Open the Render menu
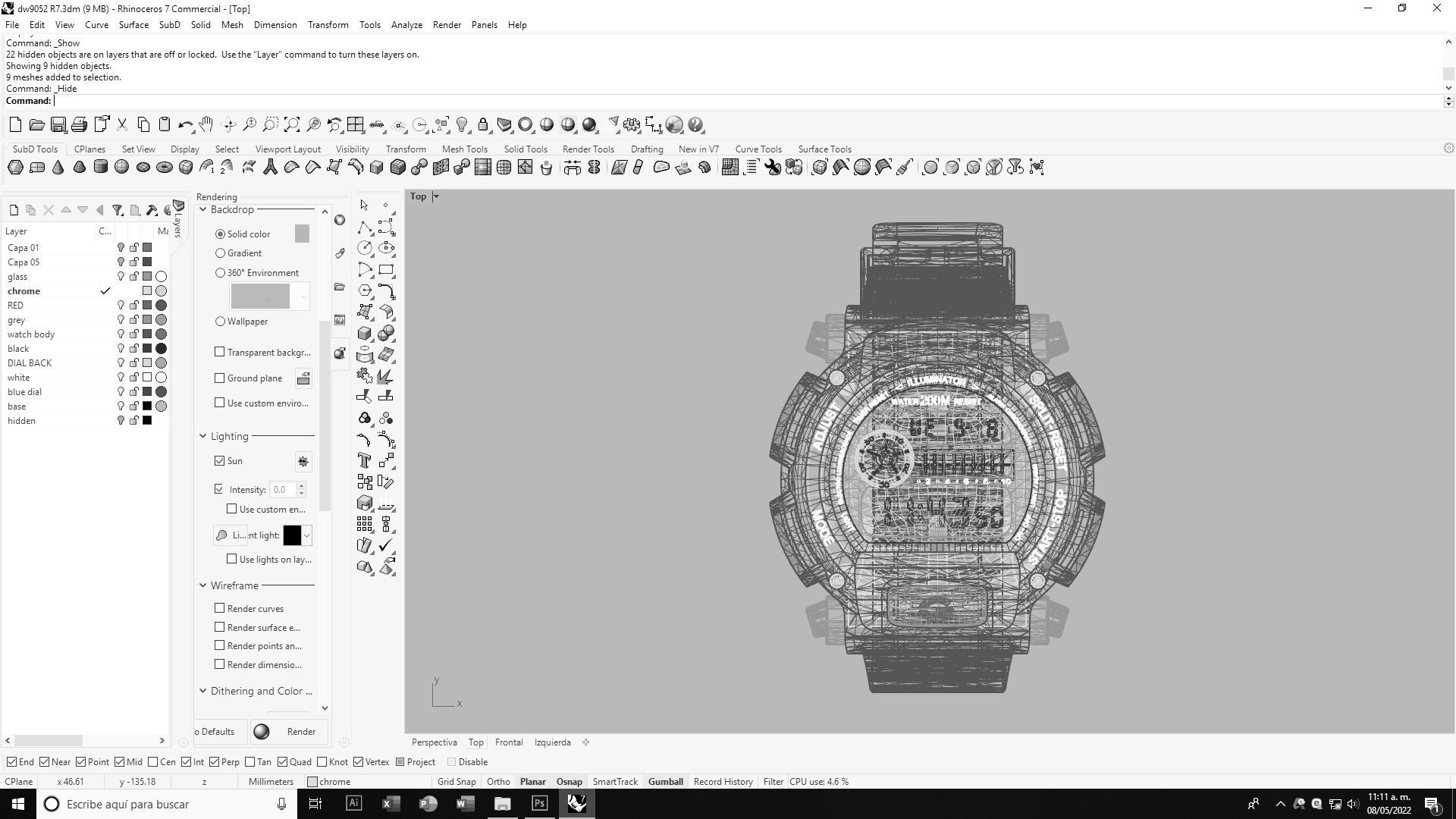1456x819 pixels. pos(447,25)
